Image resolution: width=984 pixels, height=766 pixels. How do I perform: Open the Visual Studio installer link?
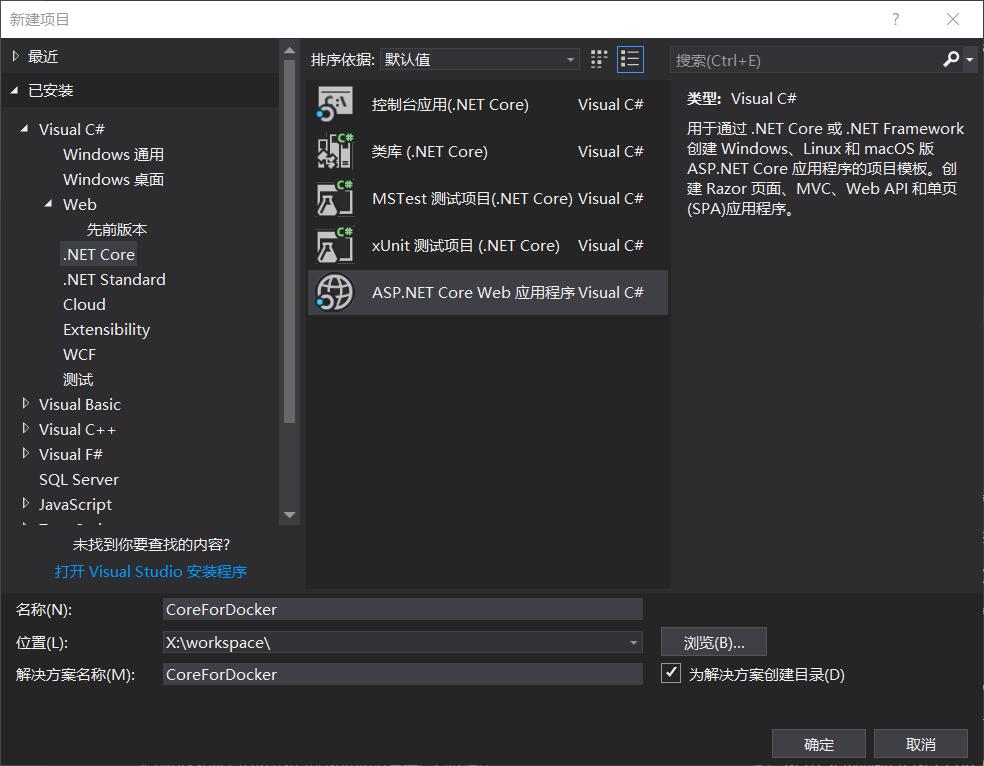tap(151, 572)
